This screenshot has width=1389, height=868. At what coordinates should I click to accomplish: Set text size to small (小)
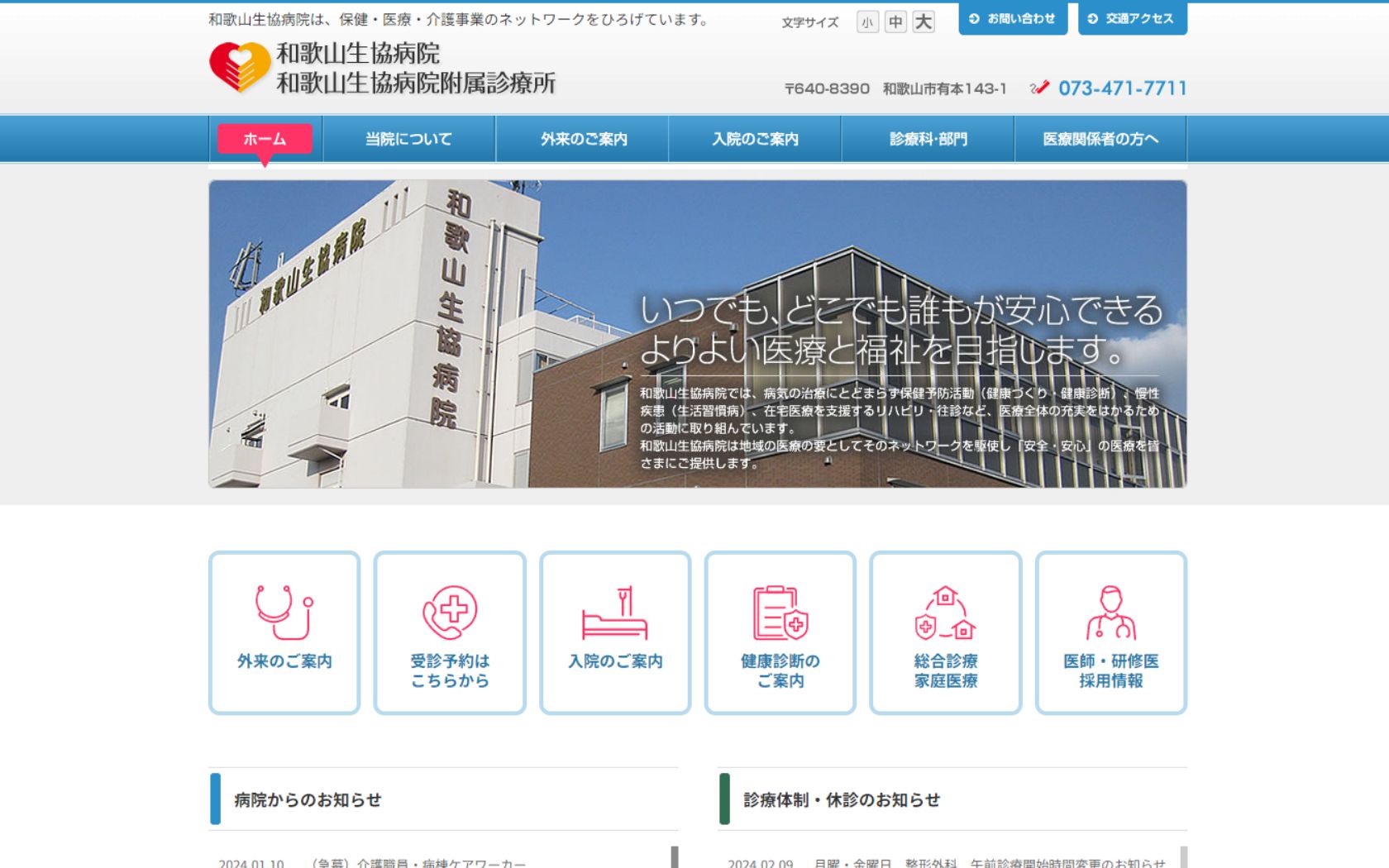pos(867,22)
